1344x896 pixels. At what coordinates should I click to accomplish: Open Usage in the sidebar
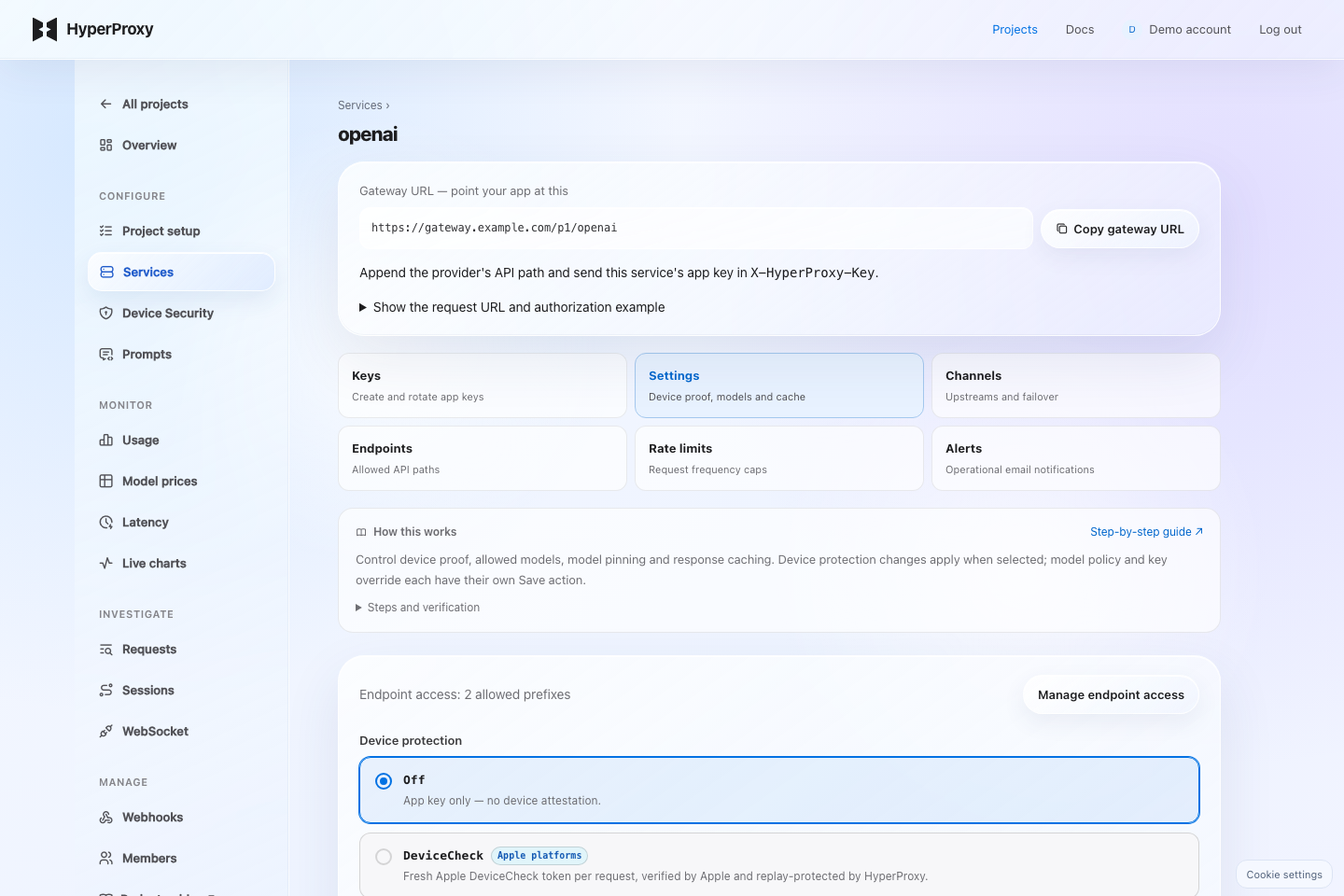click(181, 441)
